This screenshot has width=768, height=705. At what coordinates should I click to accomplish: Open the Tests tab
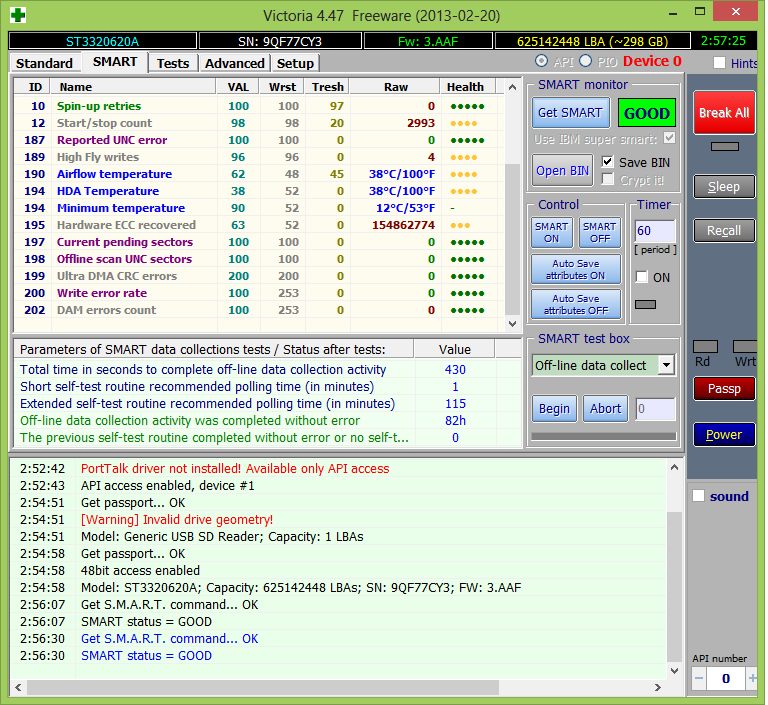[173, 63]
